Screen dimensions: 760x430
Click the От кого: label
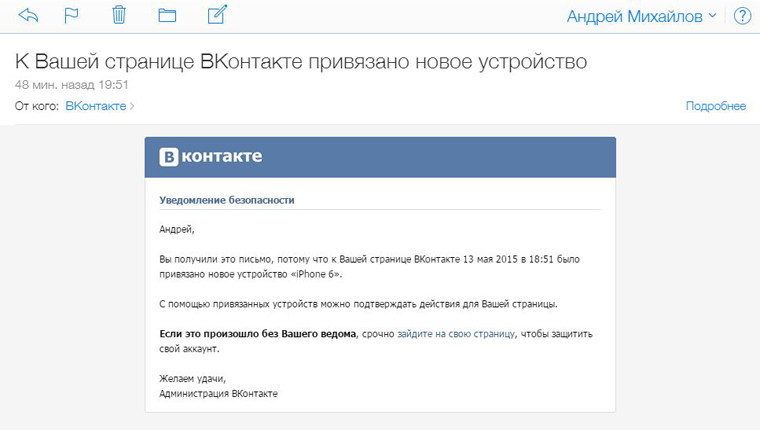click(36, 106)
